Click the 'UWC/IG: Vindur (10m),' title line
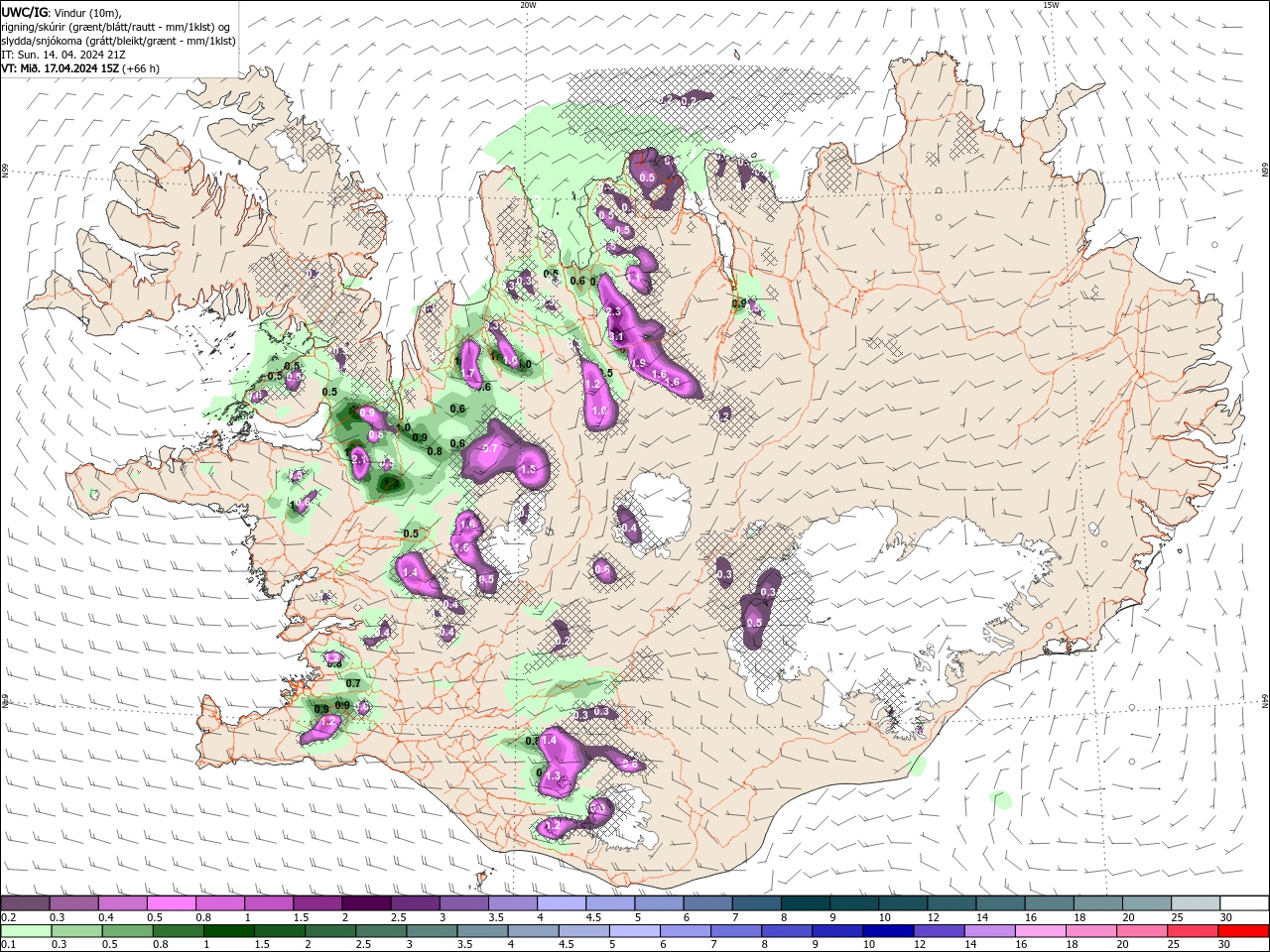 [x=63, y=12]
